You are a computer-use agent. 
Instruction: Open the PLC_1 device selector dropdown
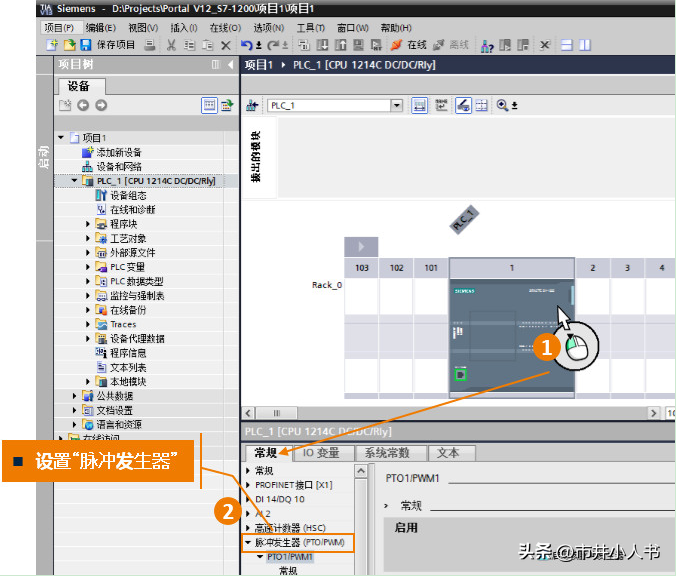(397, 105)
